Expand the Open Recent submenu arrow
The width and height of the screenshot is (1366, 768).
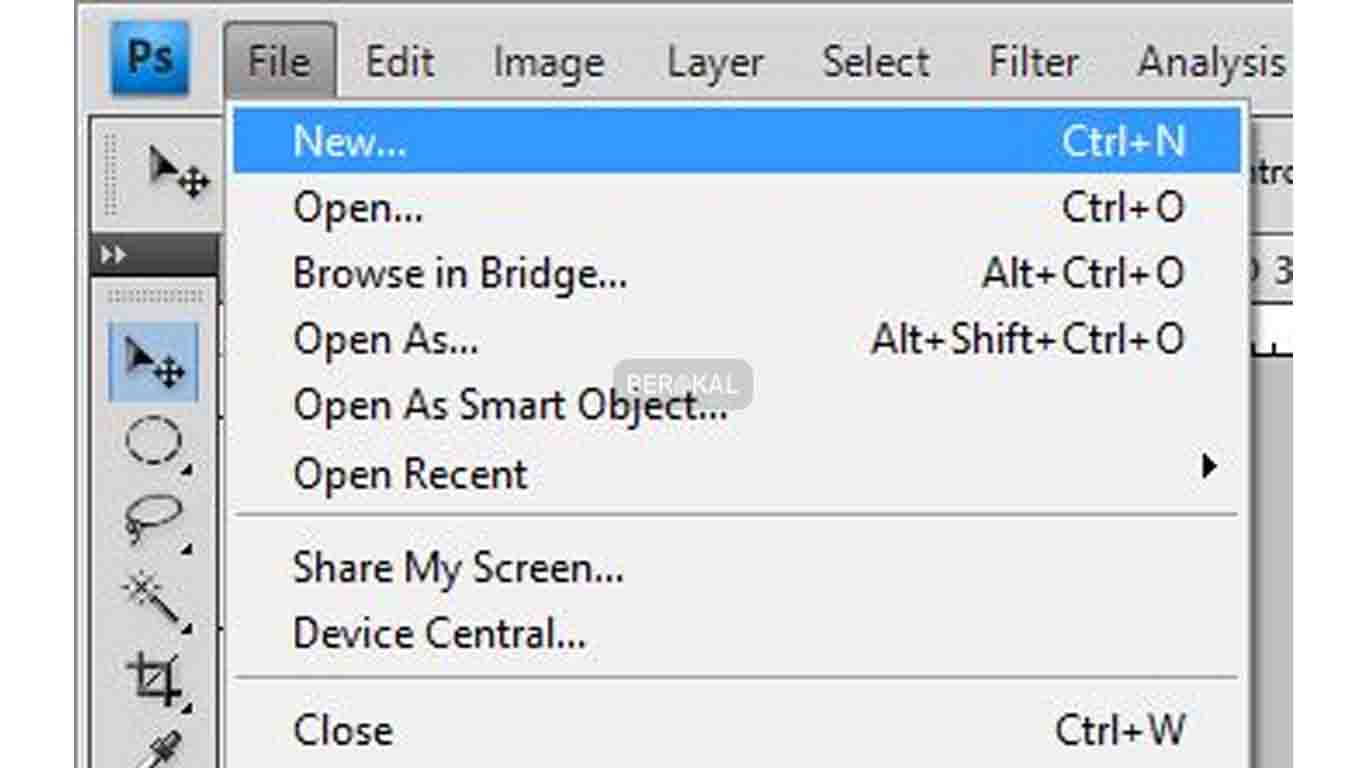click(x=1209, y=466)
